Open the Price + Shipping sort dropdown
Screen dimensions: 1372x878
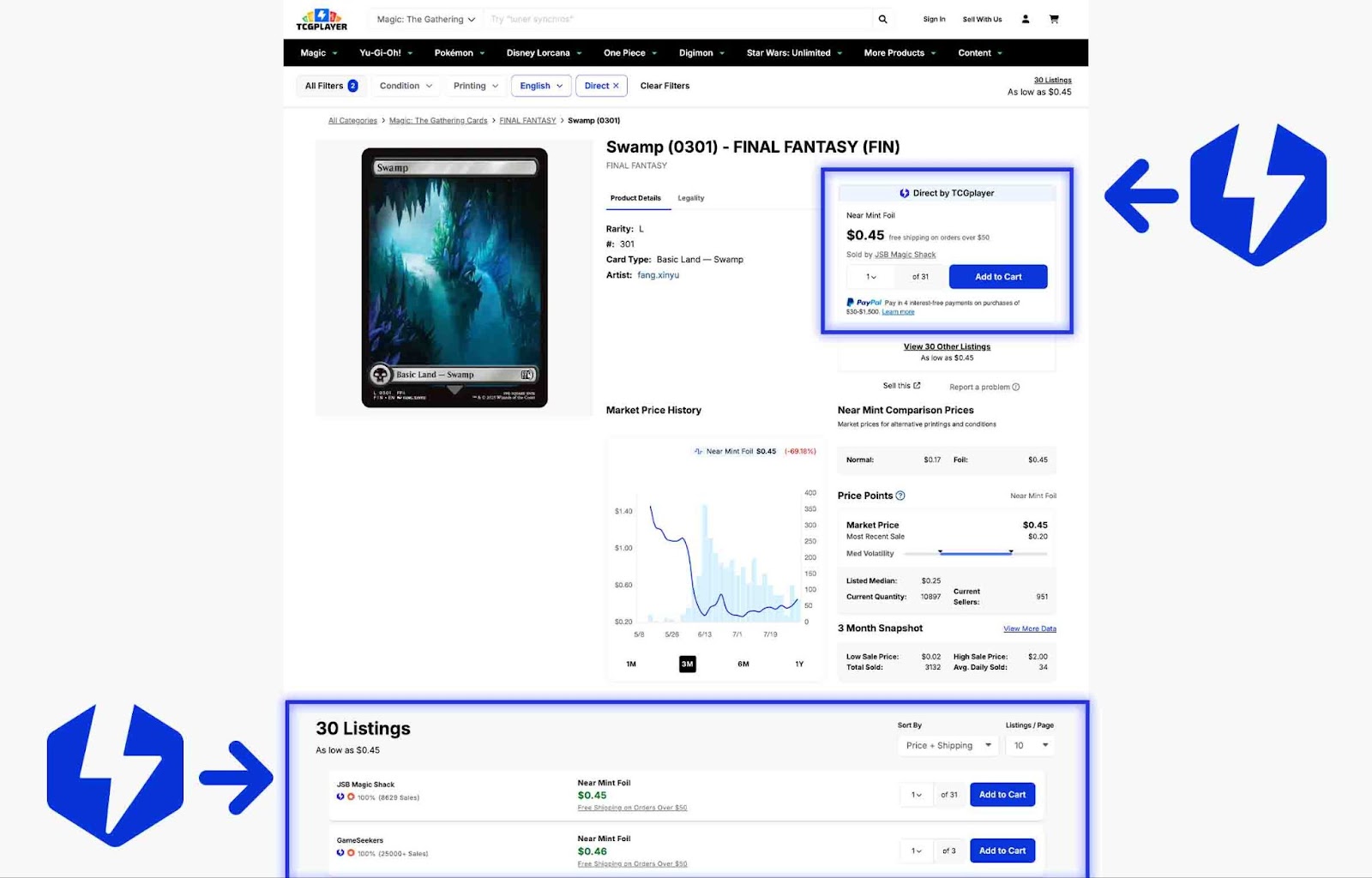click(x=948, y=745)
